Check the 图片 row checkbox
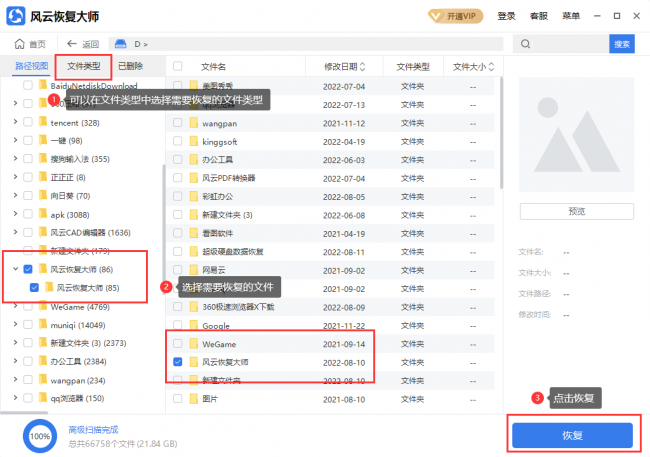 [x=177, y=399]
